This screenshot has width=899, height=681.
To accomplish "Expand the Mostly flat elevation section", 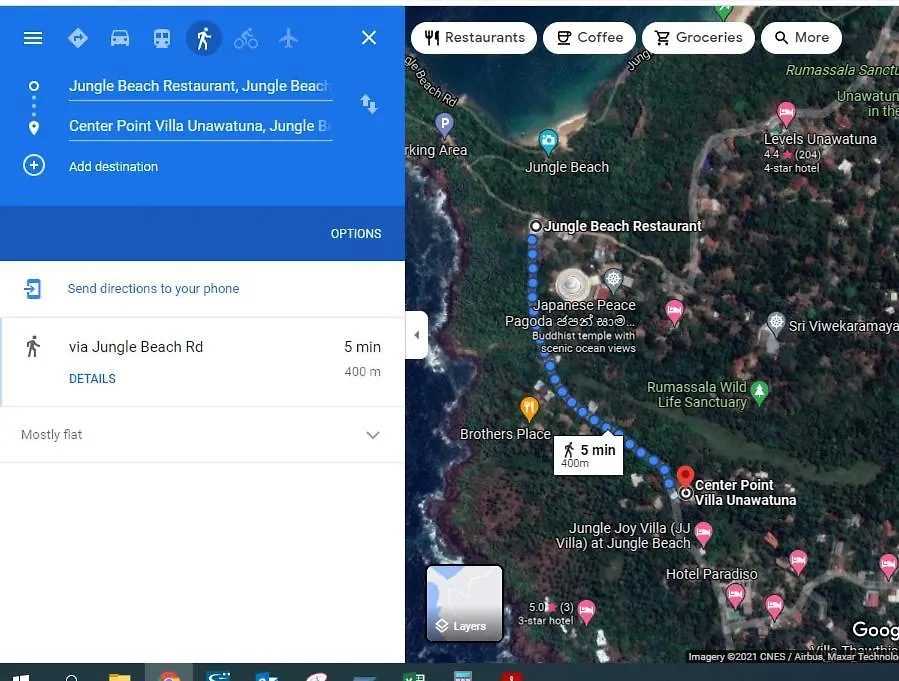I will pos(202,435).
